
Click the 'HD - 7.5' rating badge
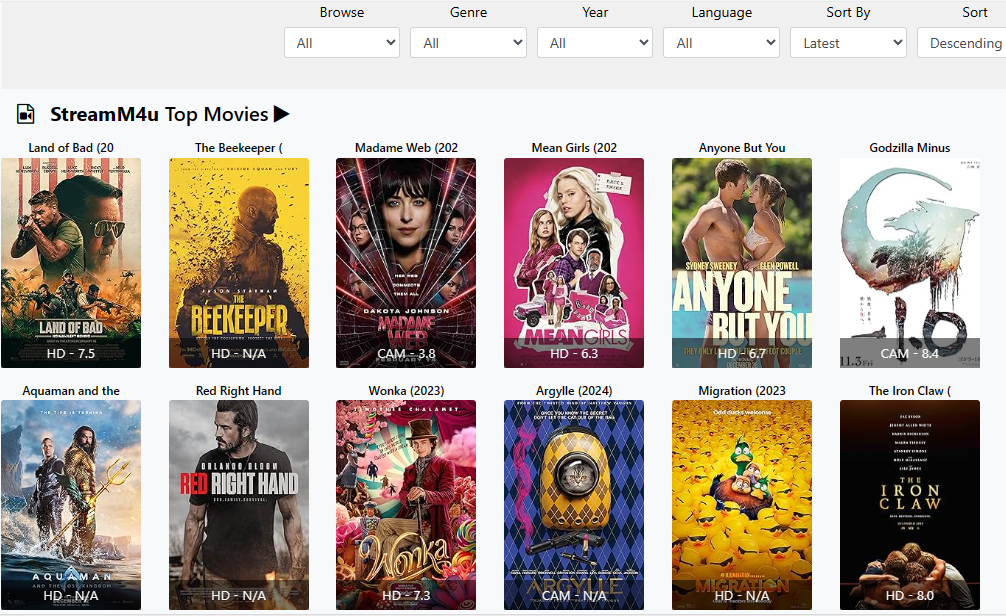click(x=71, y=354)
